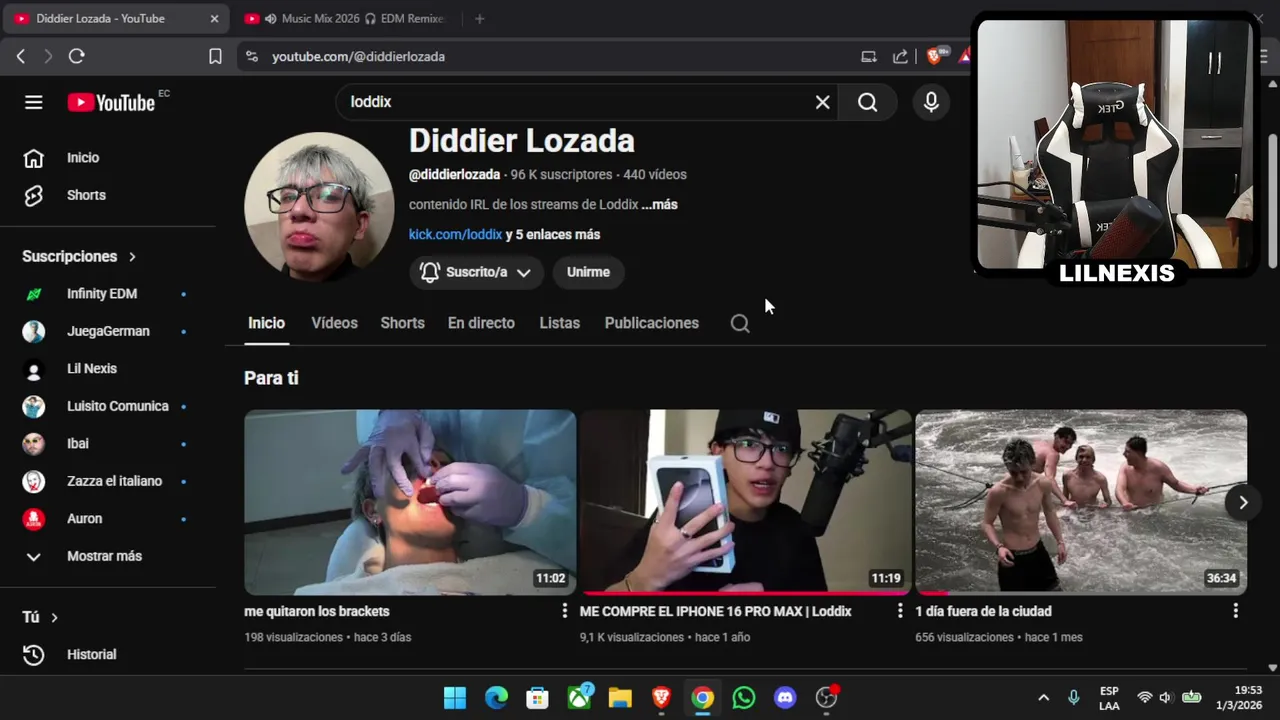Open the Listas tab
Viewport: 1280px width, 720px height.
559,323
